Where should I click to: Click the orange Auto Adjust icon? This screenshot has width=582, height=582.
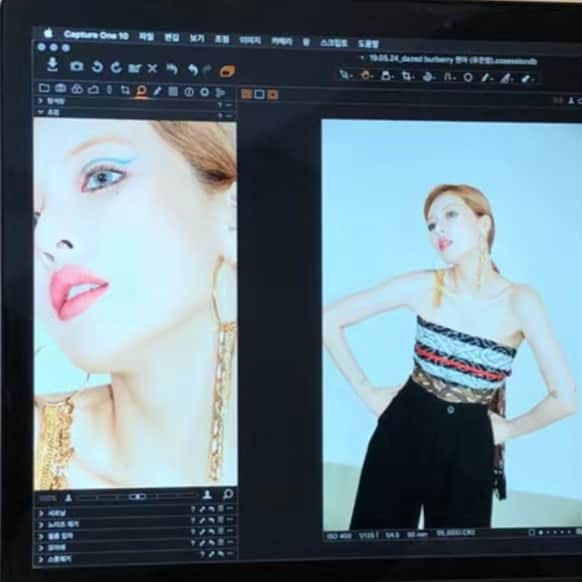click(x=227, y=71)
